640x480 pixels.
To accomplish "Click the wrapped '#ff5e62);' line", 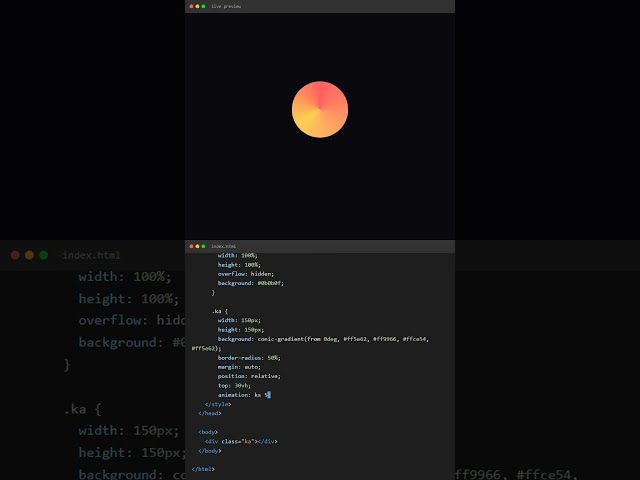I will click(x=207, y=349).
